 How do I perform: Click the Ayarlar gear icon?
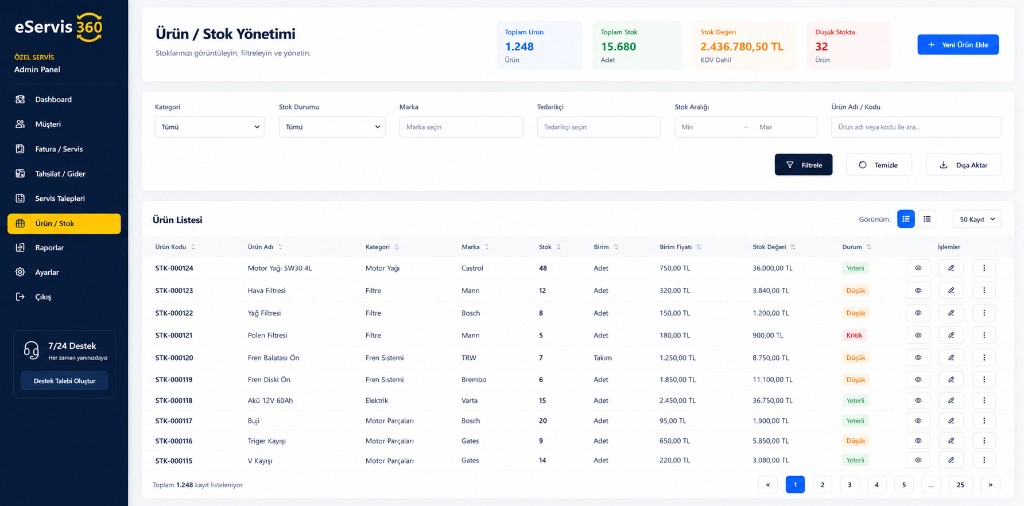[20, 272]
